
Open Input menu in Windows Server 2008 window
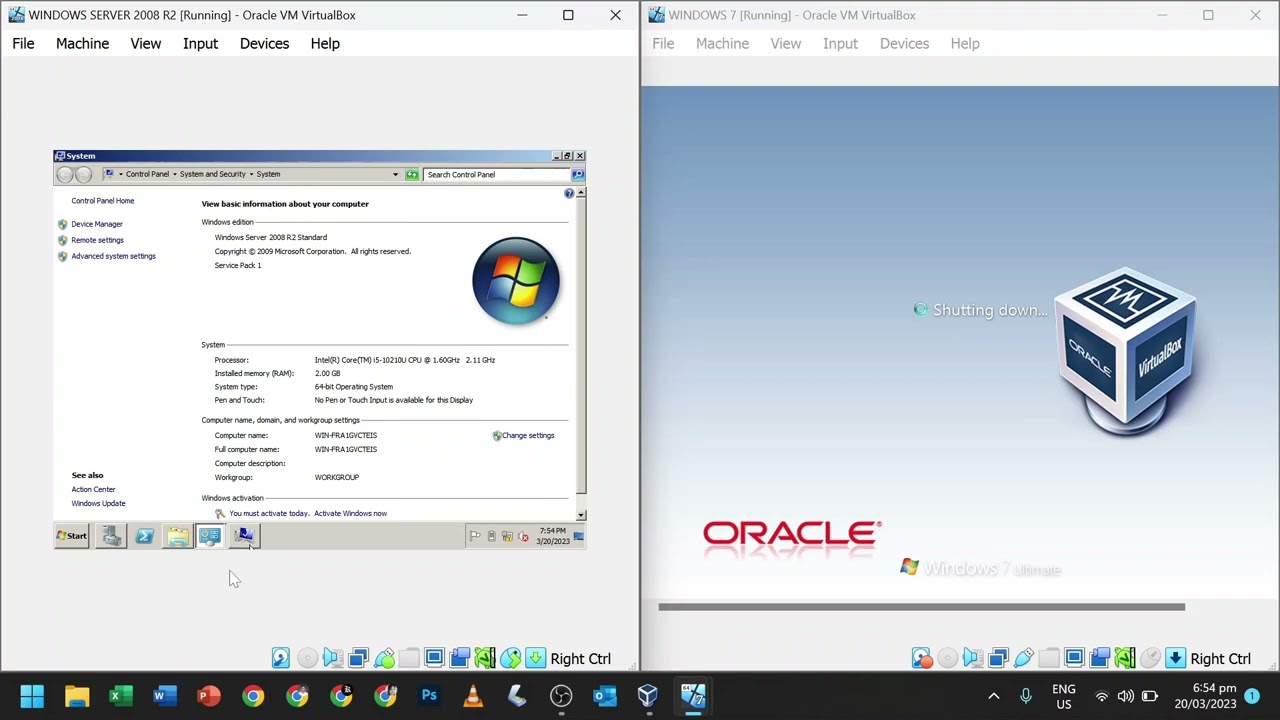(200, 43)
